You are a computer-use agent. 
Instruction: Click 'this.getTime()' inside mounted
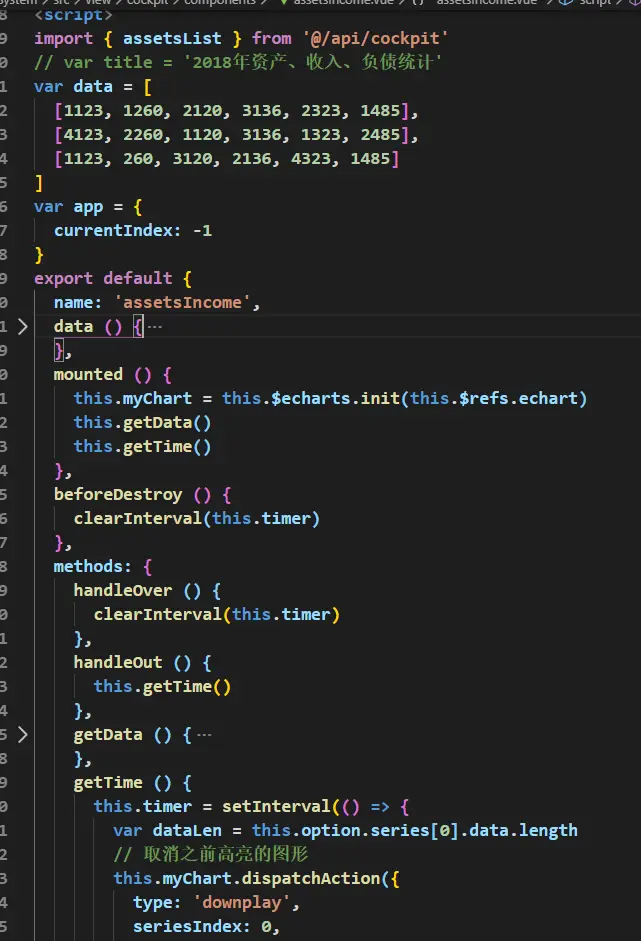(x=142, y=446)
